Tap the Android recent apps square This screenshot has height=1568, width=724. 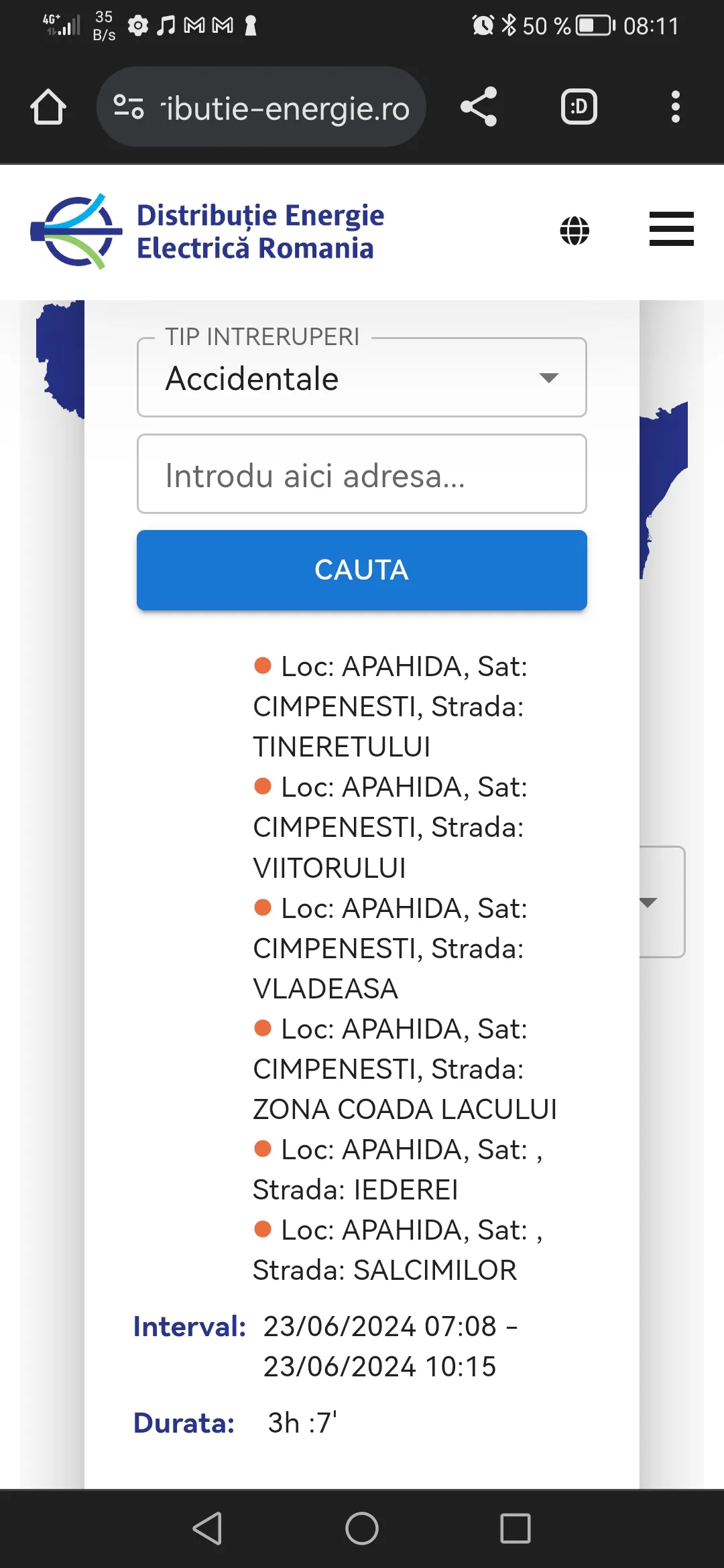pyautogui.click(x=516, y=1528)
